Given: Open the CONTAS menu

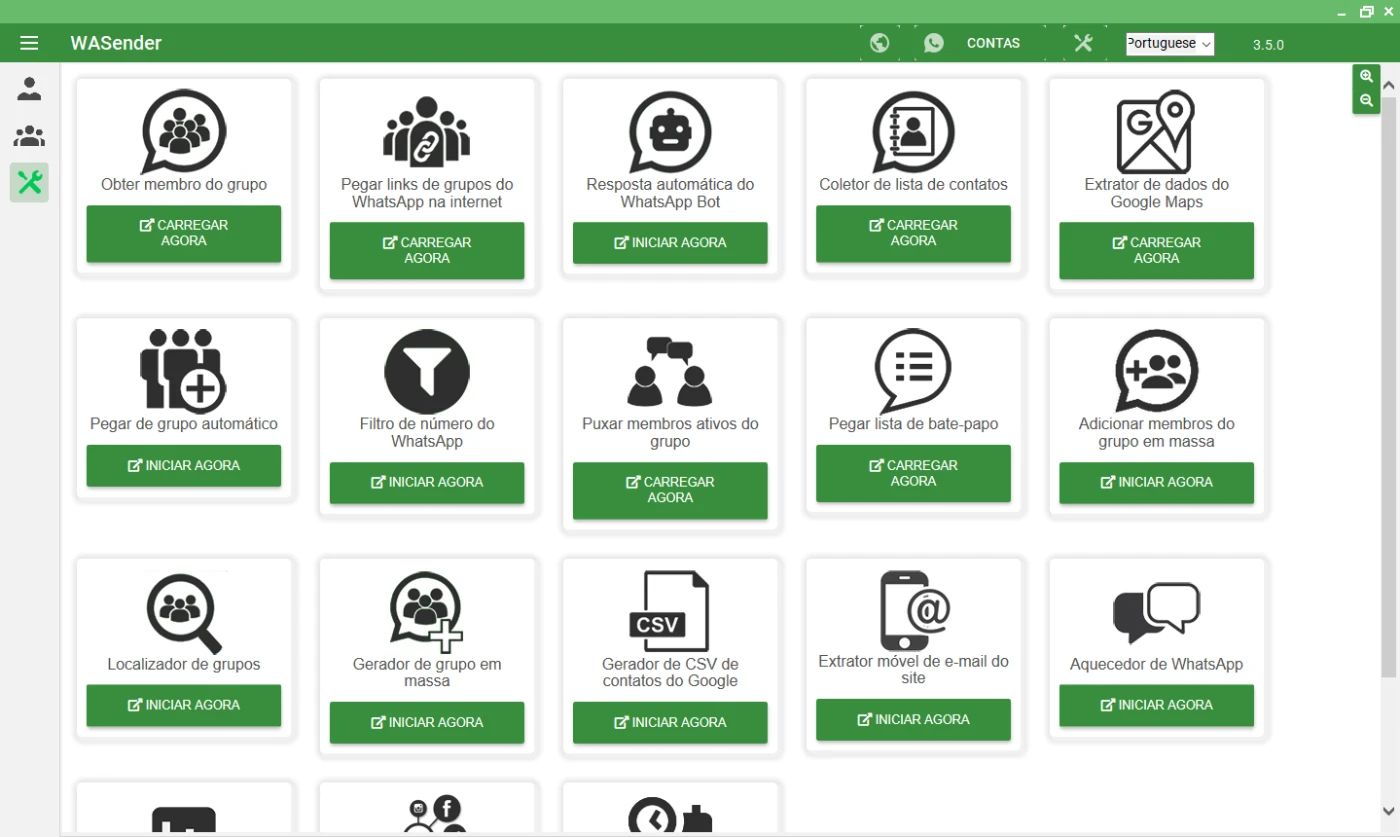Looking at the screenshot, I should [x=993, y=43].
